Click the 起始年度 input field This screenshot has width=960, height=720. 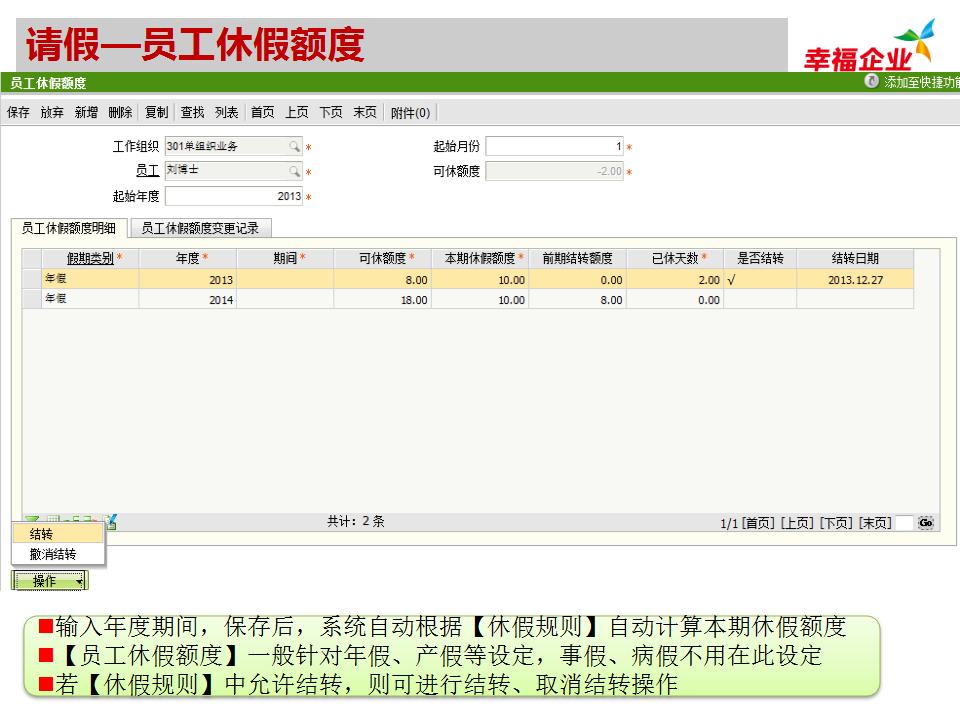click(x=233, y=197)
